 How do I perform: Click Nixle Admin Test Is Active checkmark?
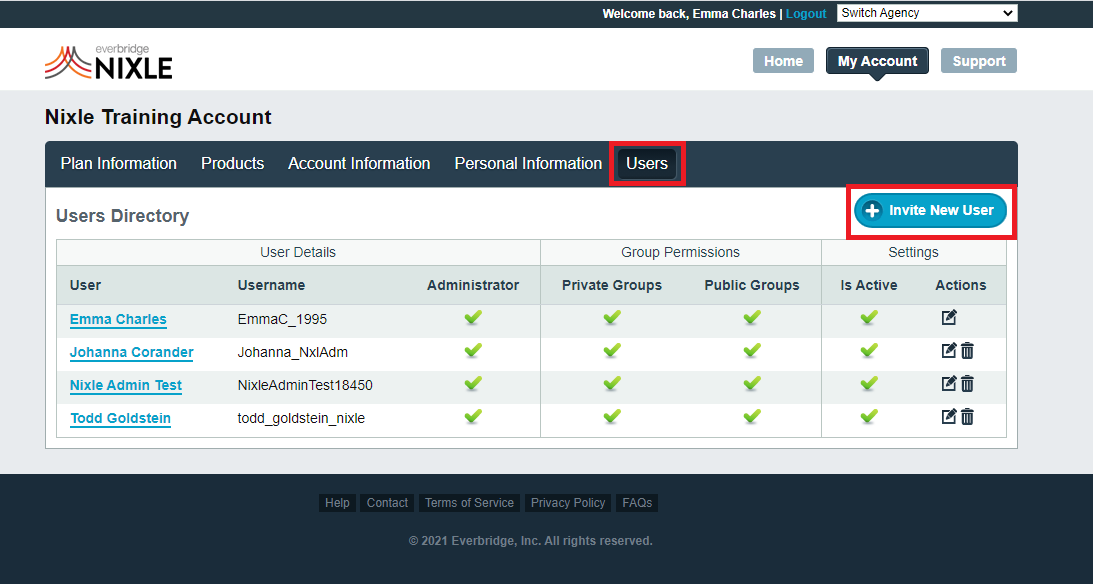(869, 383)
